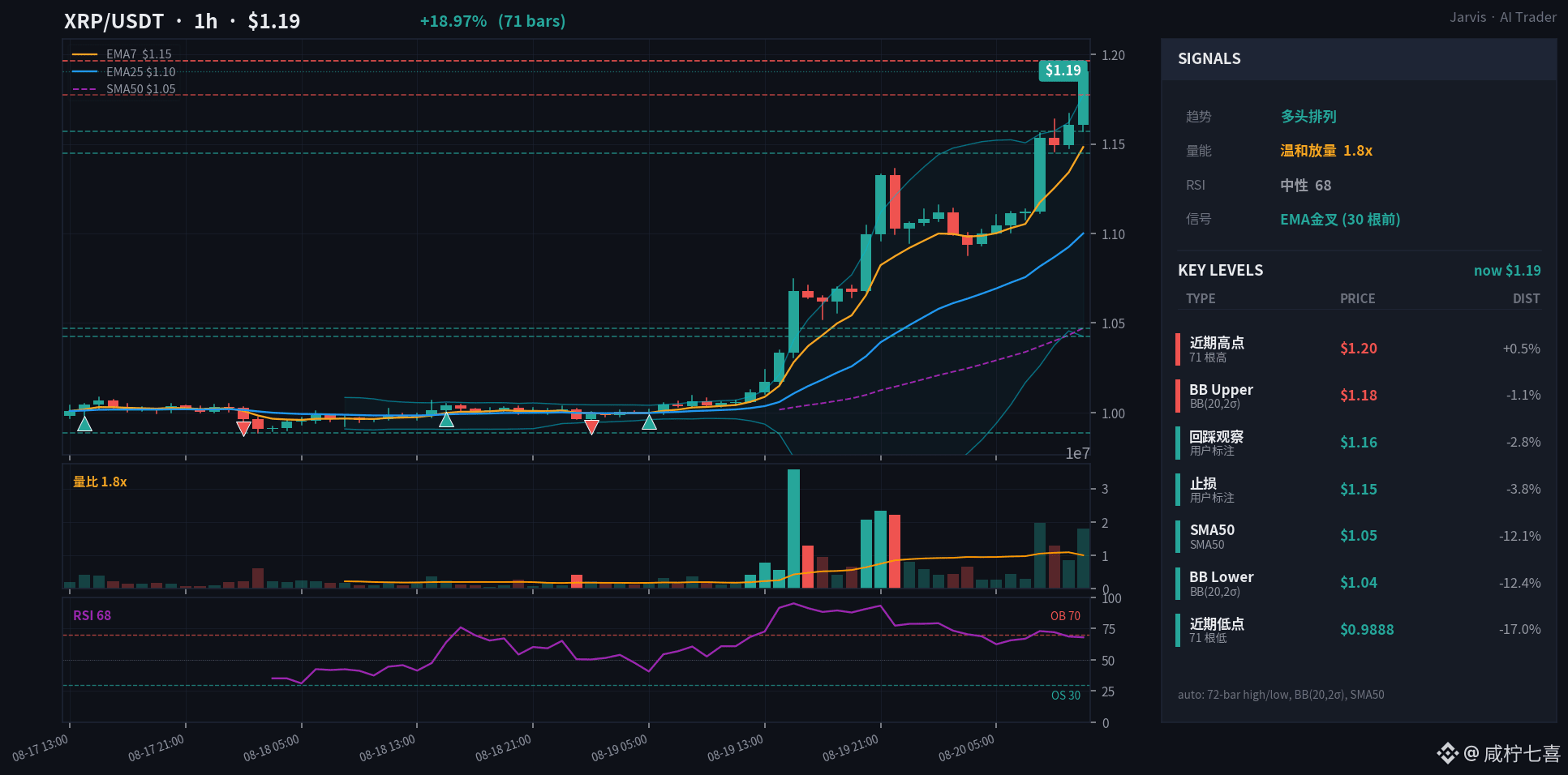The width and height of the screenshot is (1568, 775).
Task: Click the EMA金叉 (30 根前) signal value
Action: [x=1340, y=220]
